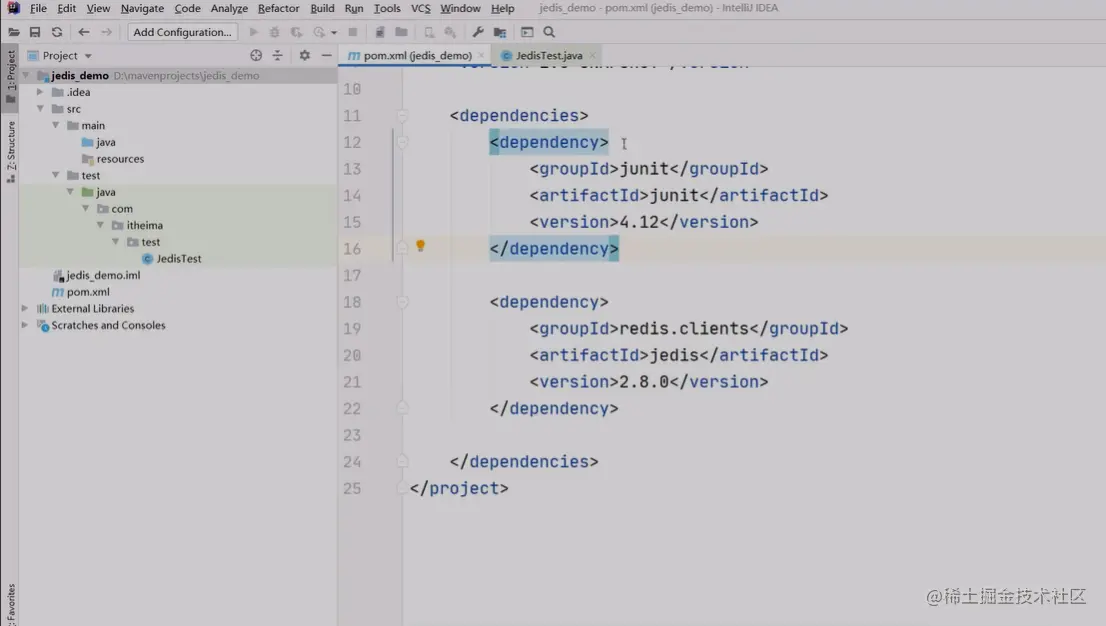Open the Run menu

[x=354, y=8]
